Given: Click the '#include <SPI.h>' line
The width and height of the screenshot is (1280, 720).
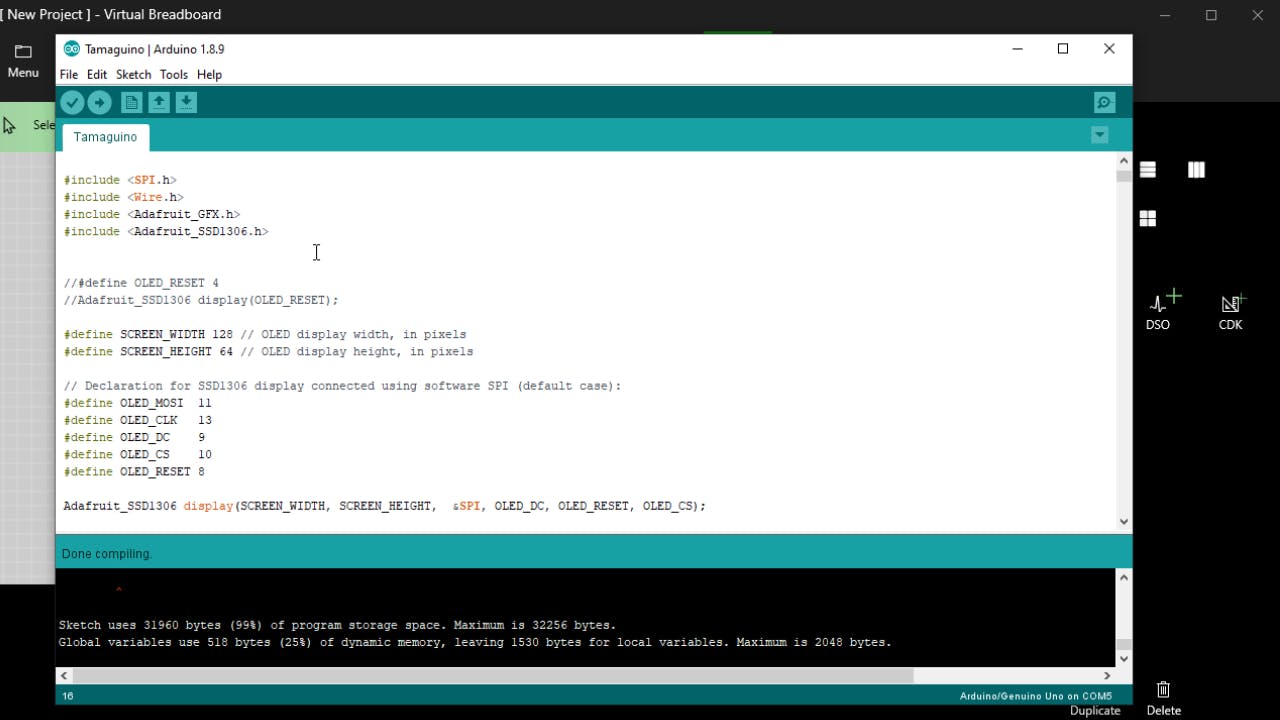Looking at the screenshot, I should 120,180.
